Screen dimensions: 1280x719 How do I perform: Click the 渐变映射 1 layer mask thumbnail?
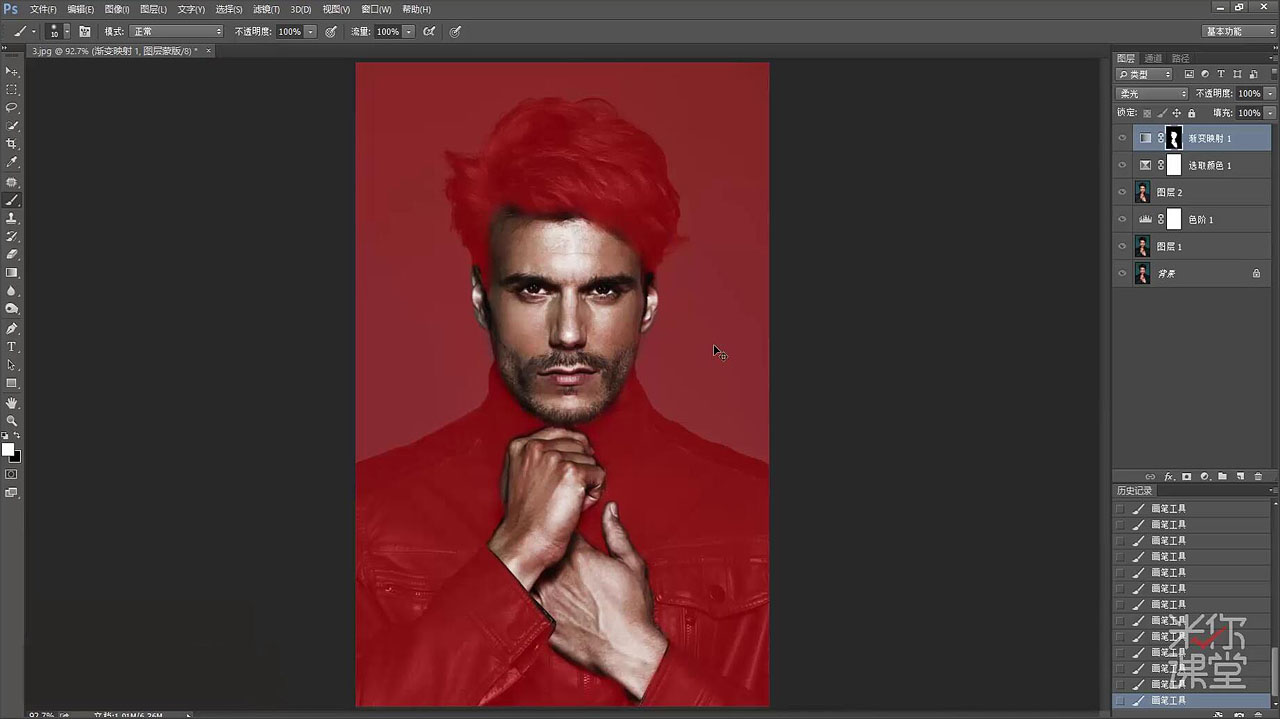1174,138
